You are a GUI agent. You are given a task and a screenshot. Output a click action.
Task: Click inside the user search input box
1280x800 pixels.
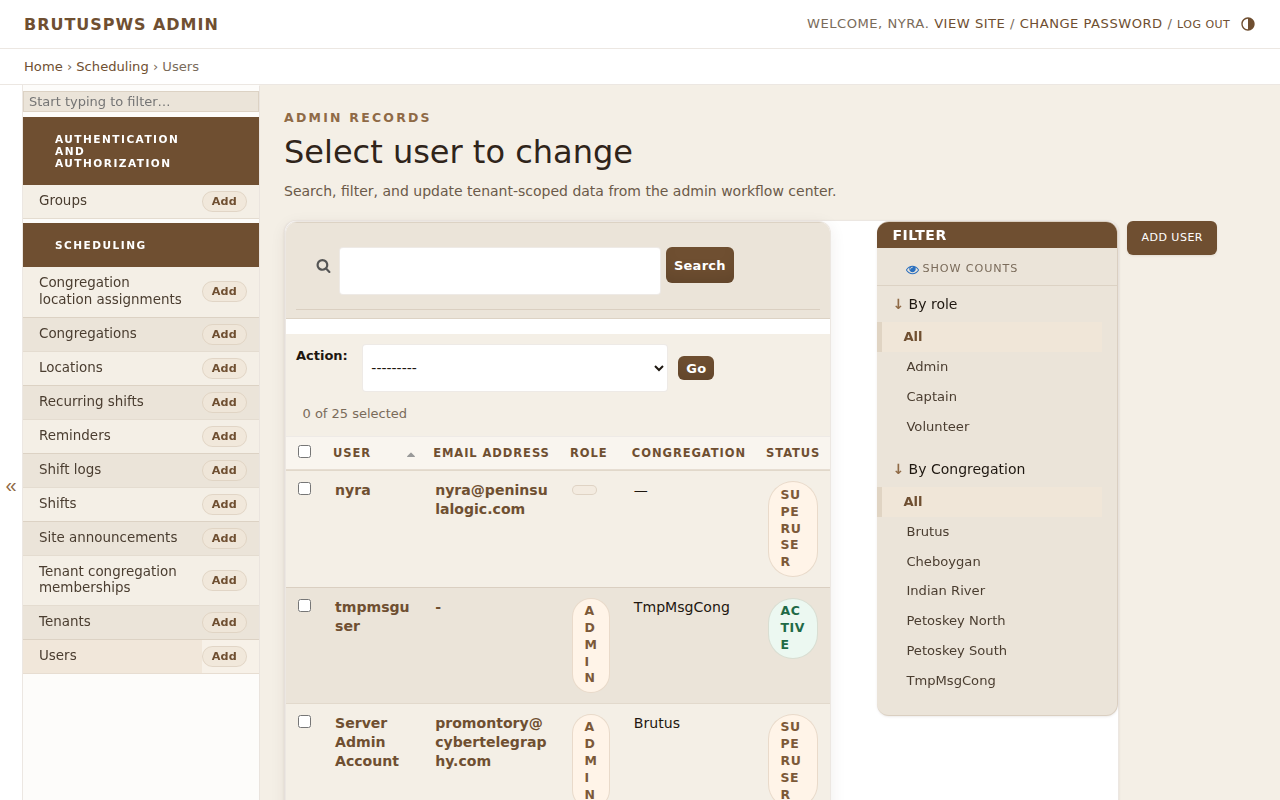499,270
